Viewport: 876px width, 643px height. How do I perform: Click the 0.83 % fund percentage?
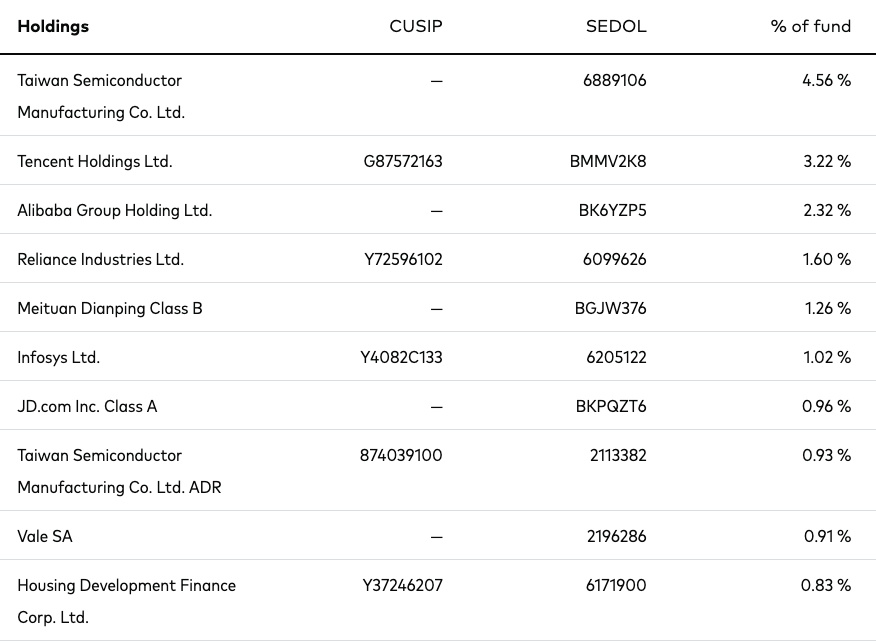[826, 585]
